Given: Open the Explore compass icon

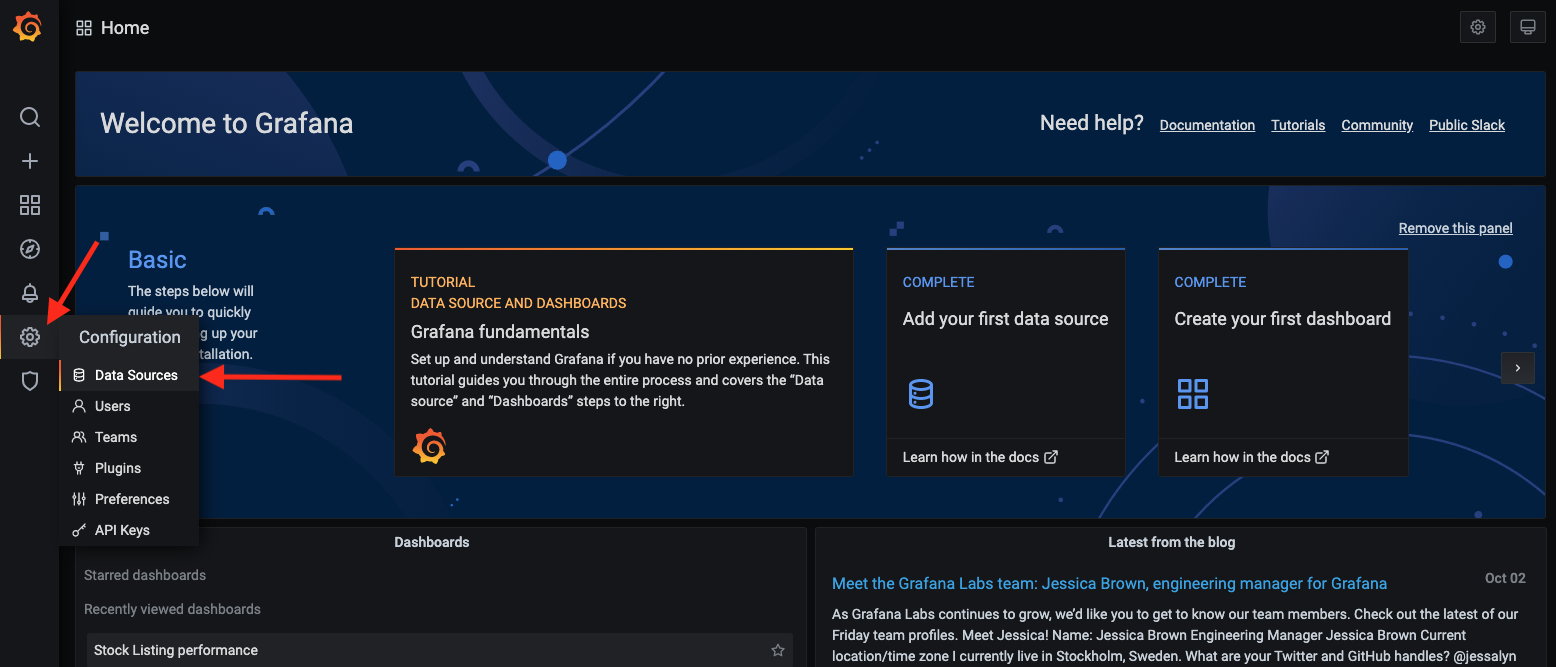Looking at the screenshot, I should [x=30, y=249].
